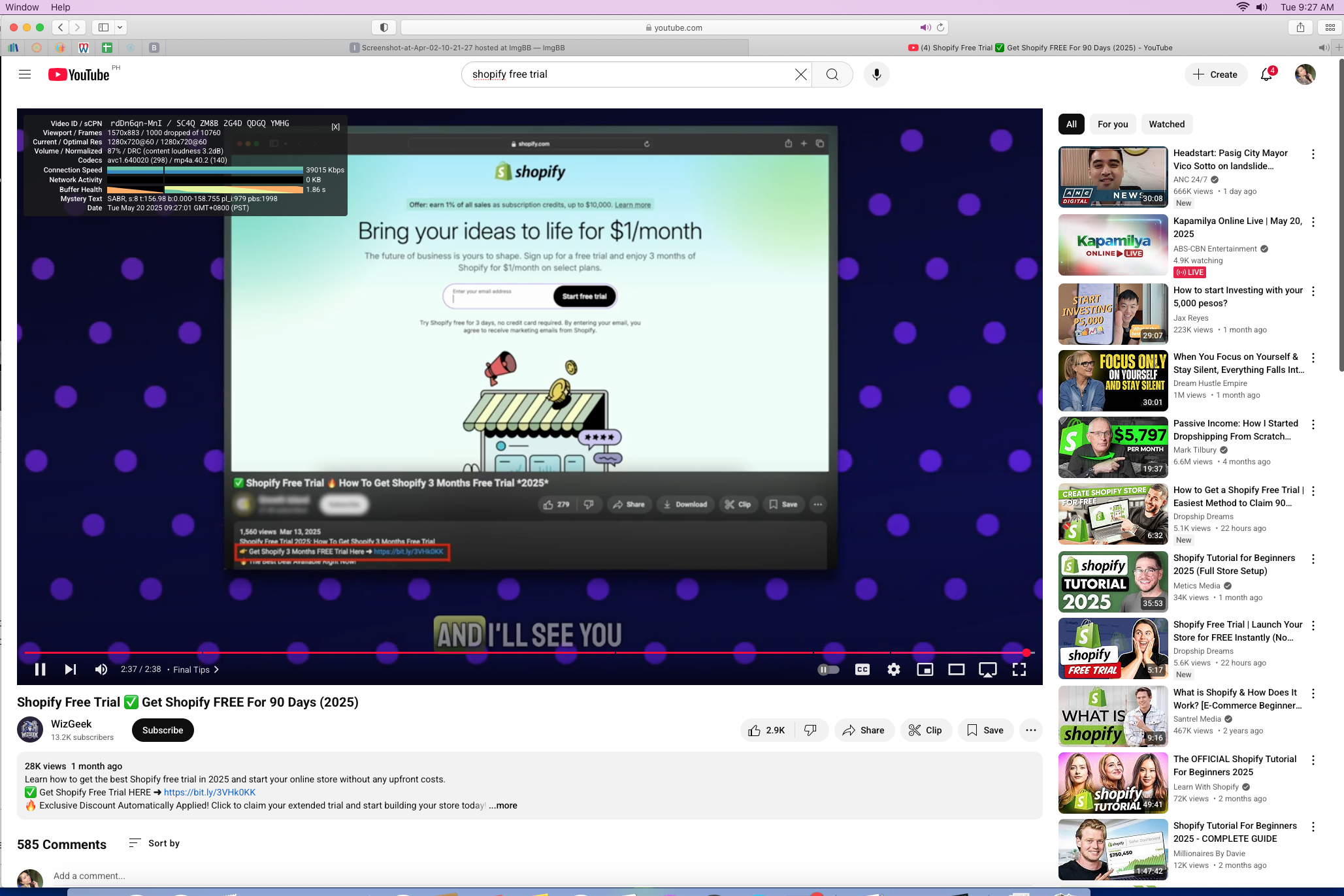Open the account avatar menu
The image size is (1344, 896).
point(1305,74)
